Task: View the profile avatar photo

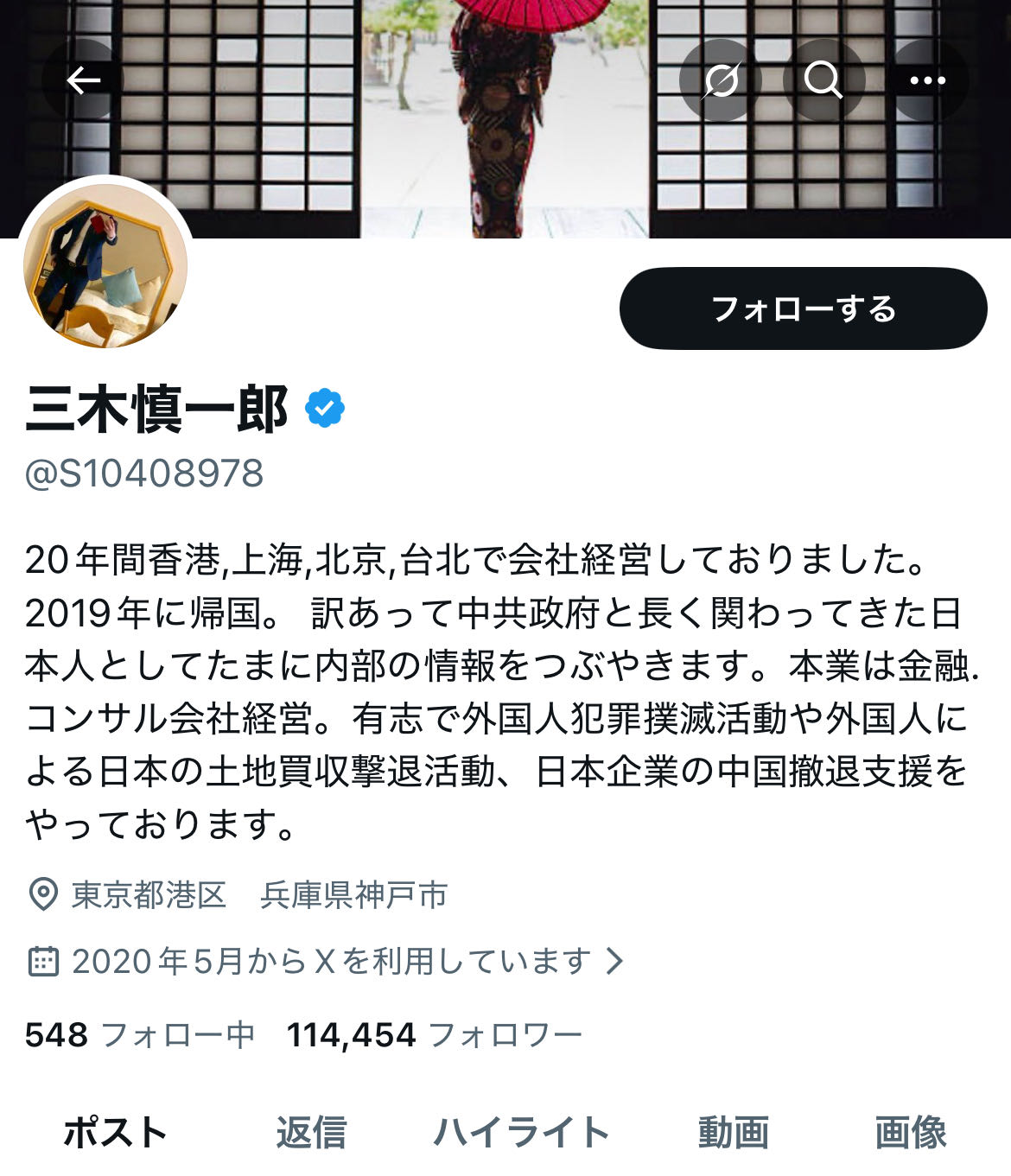Action: coord(105,266)
